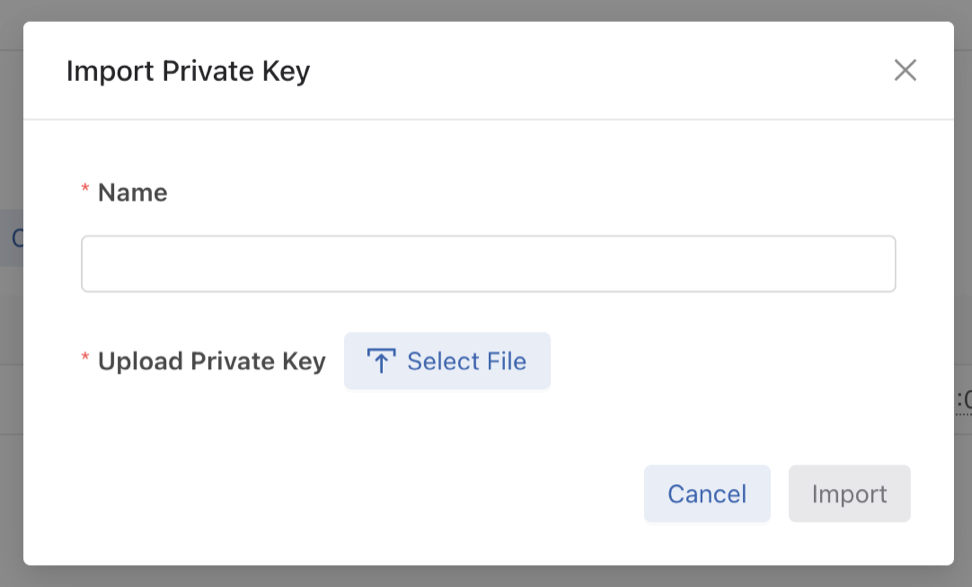The height and width of the screenshot is (587, 972).
Task: Click the Cancel button
Action: click(x=707, y=494)
